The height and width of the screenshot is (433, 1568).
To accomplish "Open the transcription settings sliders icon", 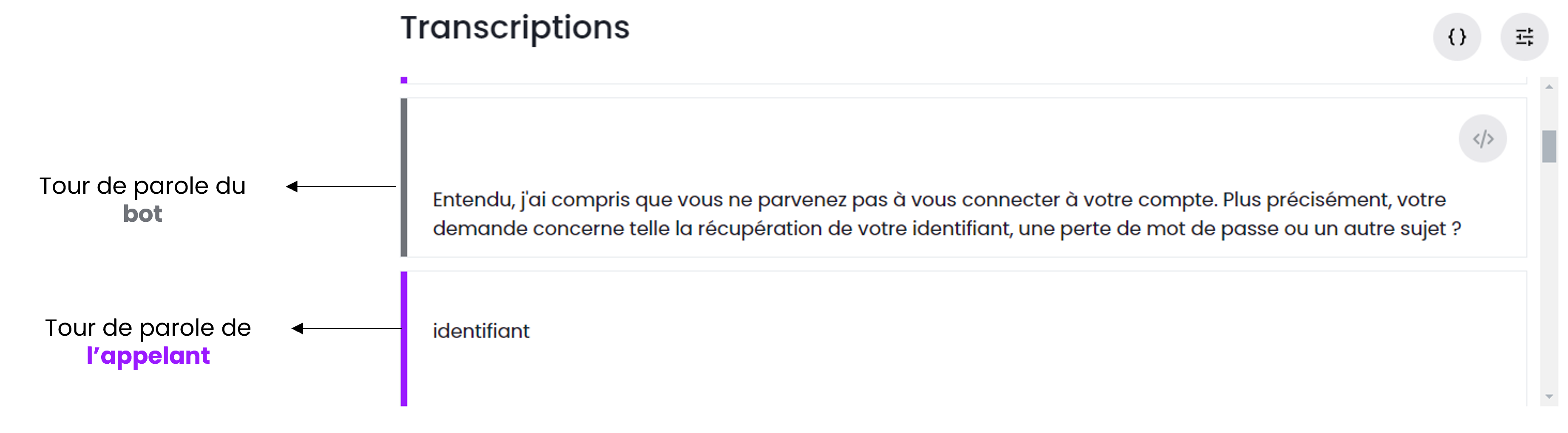I will coord(1523,37).
